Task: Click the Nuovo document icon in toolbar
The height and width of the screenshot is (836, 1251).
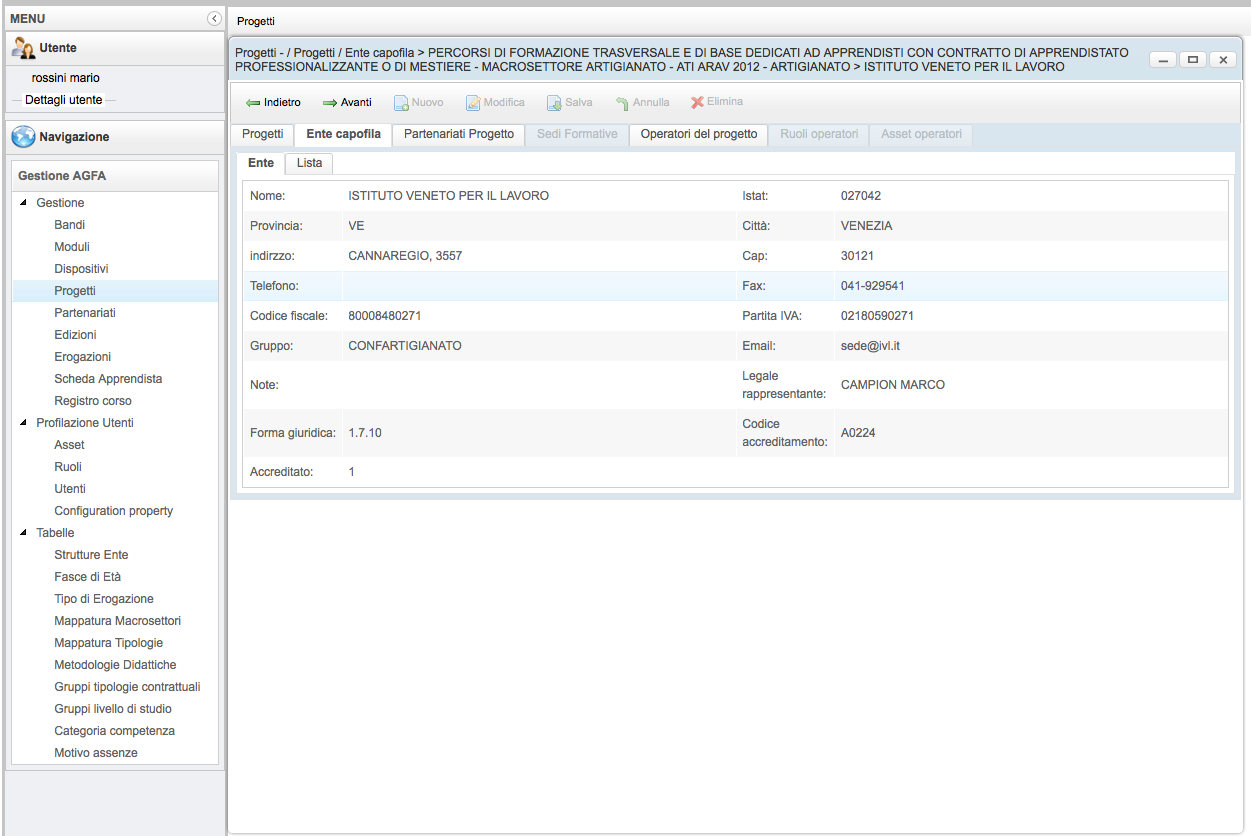Action: [400, 103]
